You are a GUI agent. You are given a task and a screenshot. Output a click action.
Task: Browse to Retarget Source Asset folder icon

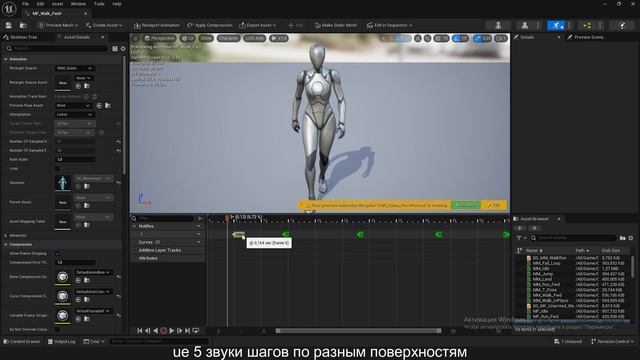tap(87, 86)
